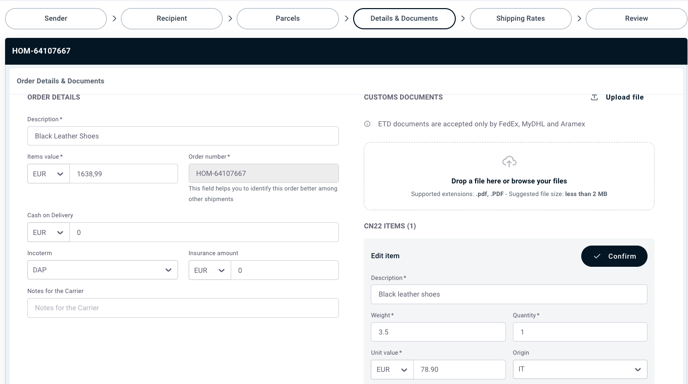This screenshot has height=384, width=688.
Task: Go to the Sender step tab
Action: click(56, 18)
